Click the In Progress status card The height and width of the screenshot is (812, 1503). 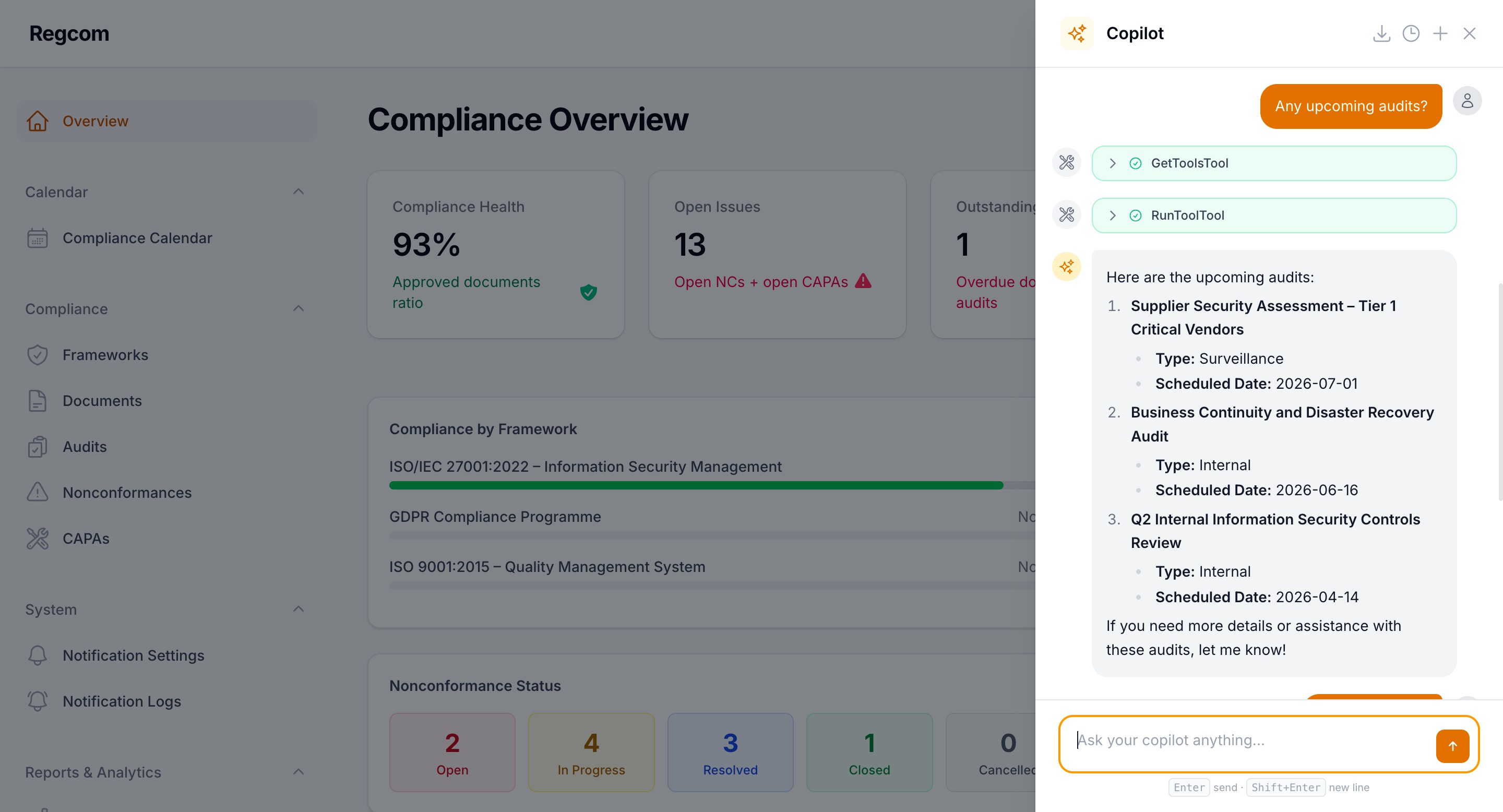pyautogui.click(x=591, y=753)
